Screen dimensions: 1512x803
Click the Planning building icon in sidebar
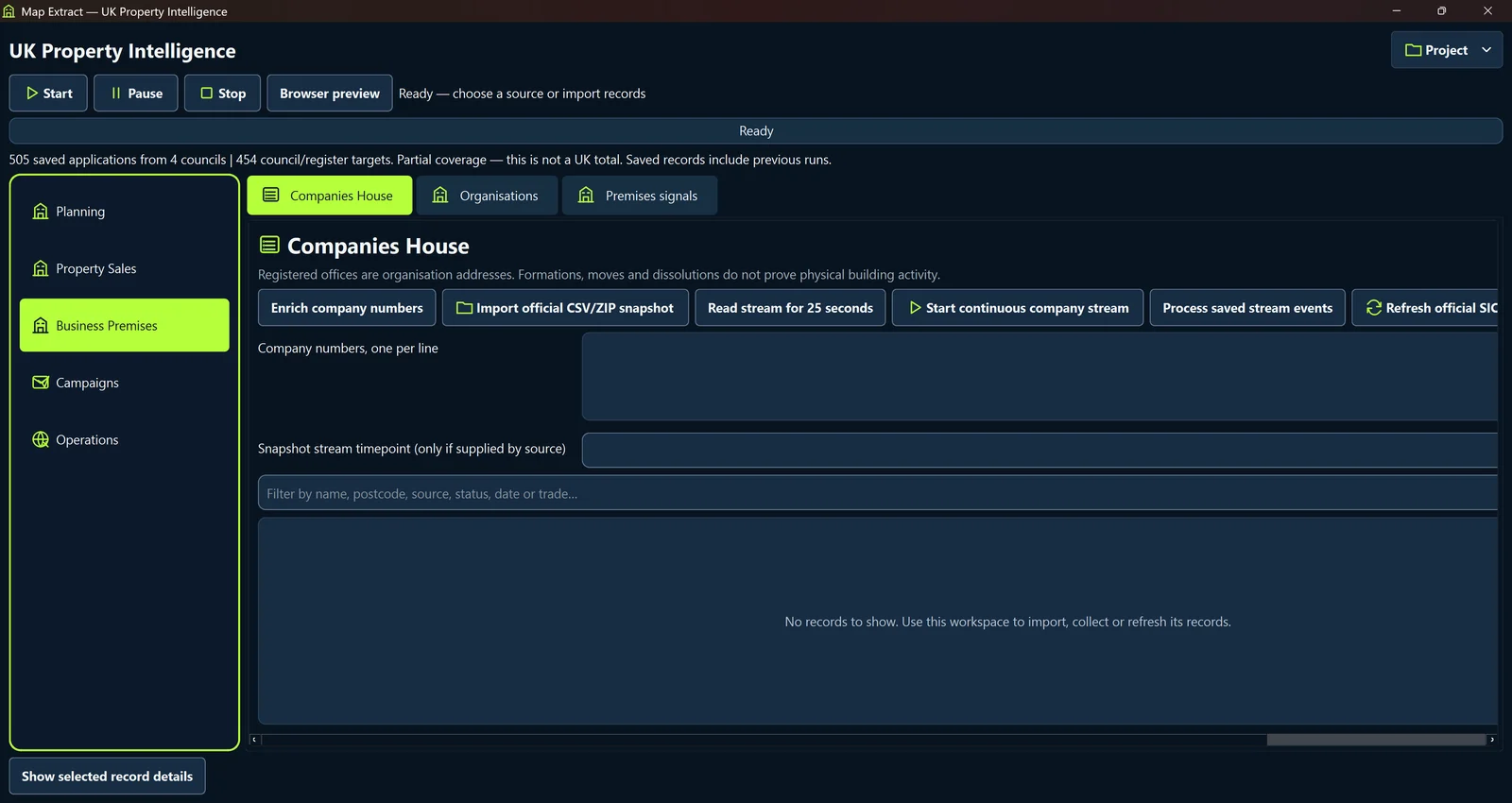(41, 212)
